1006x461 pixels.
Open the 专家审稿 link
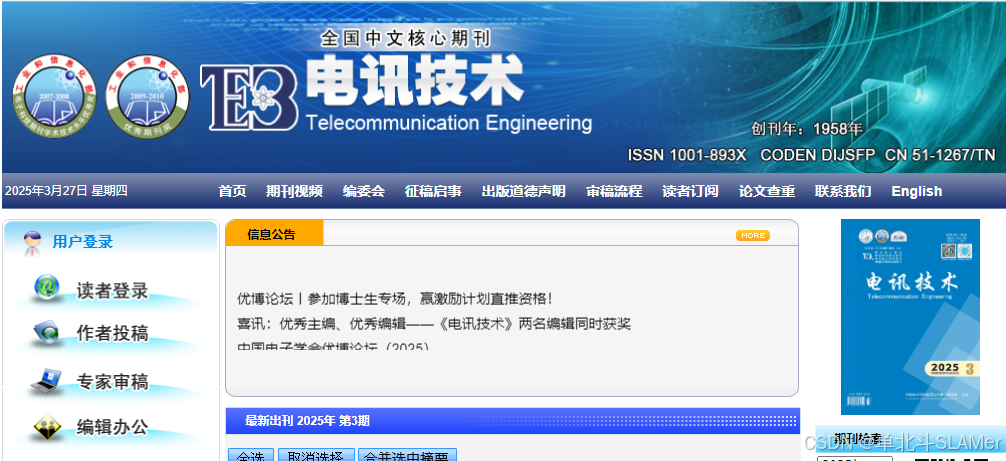[112, 382]
